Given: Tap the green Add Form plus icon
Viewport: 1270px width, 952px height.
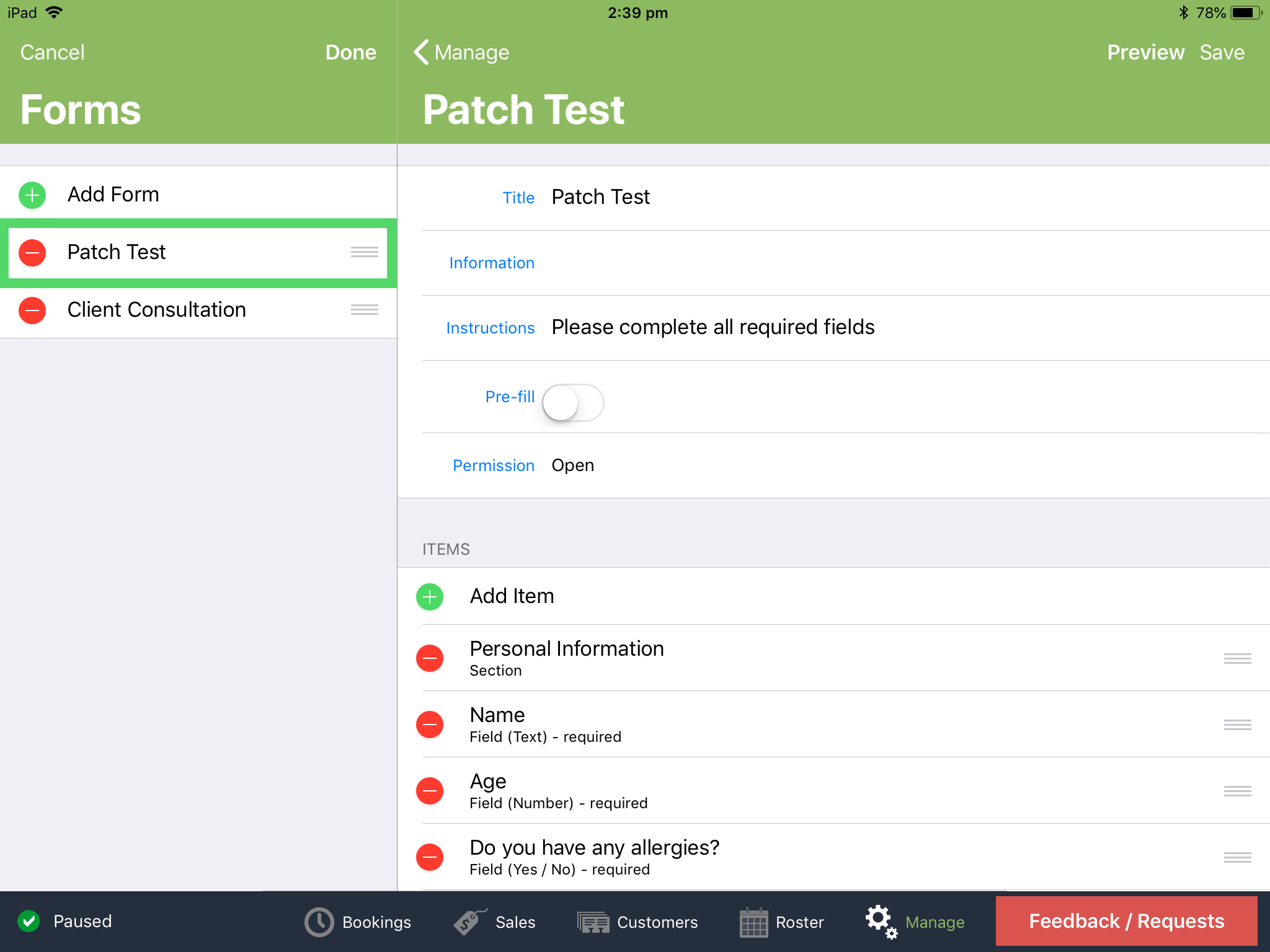Looking at the screenshot, I should [32, 195].
